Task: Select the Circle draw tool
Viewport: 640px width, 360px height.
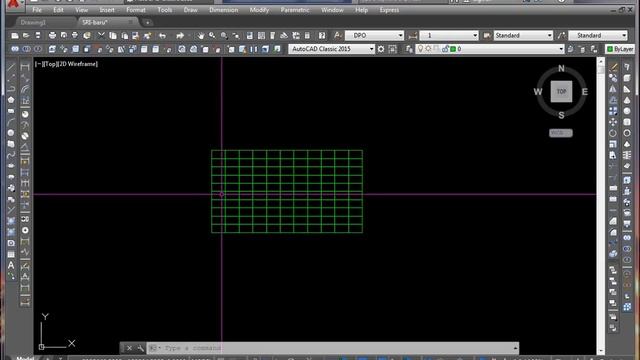Action: click(11, 133)
